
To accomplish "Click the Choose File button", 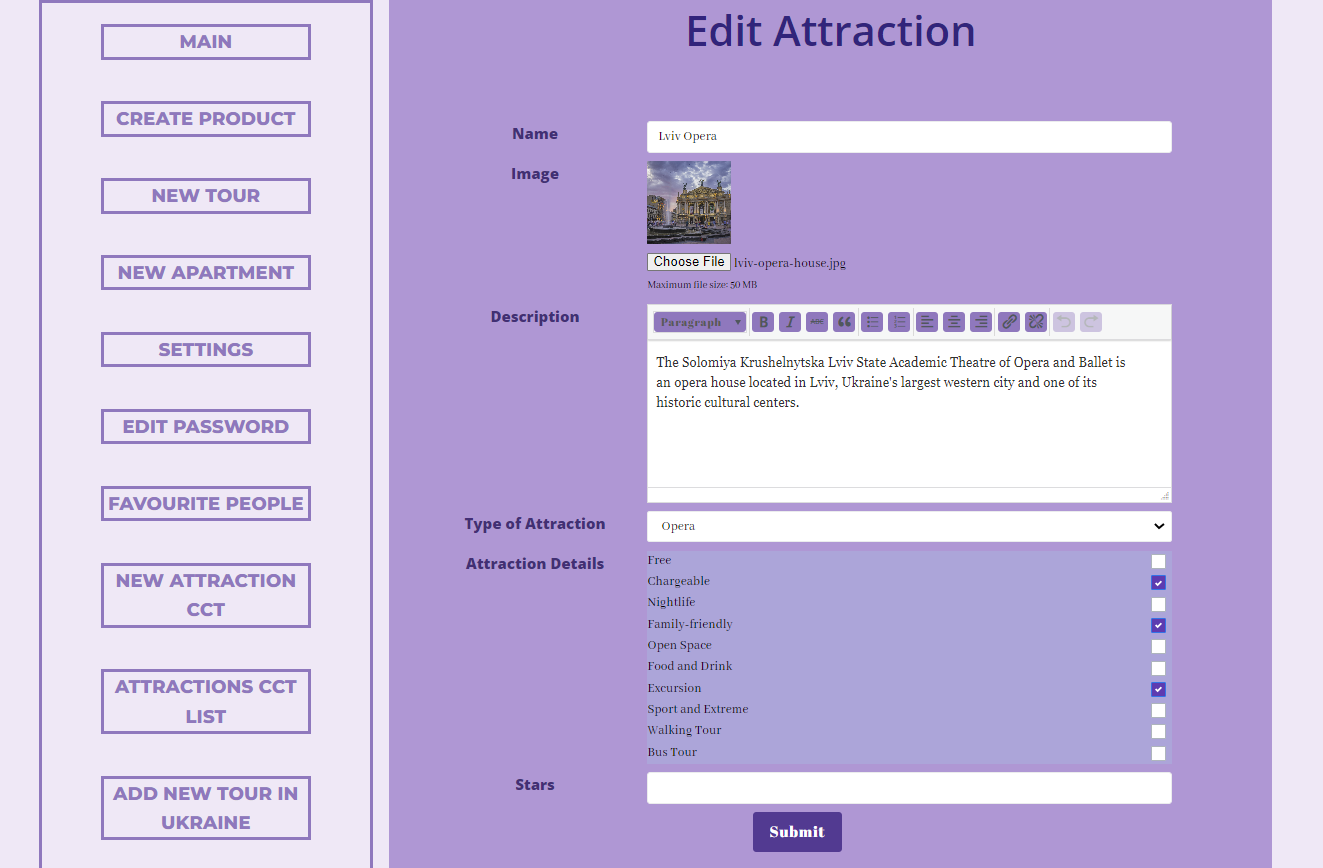I will (x=689, y=262).
